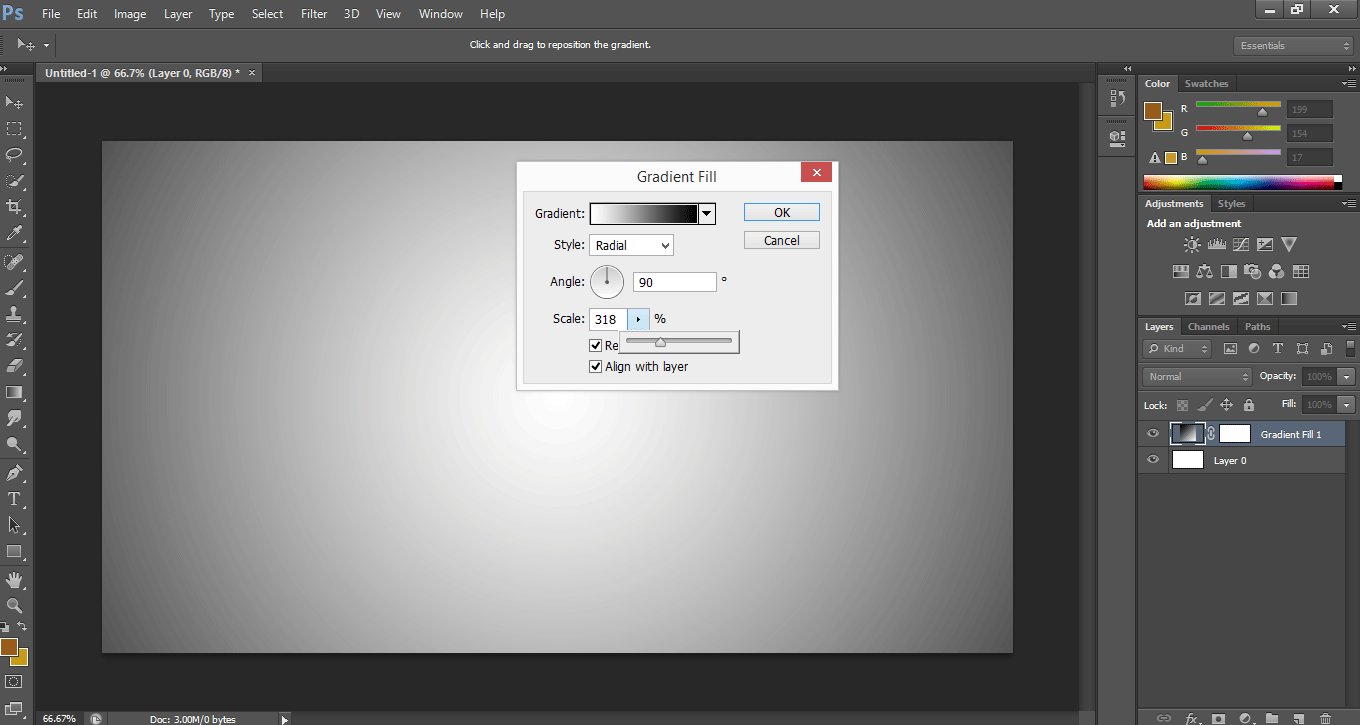1360x725 pixels.
Task: Open the Filter menu
Action: [x=314, y=14]
